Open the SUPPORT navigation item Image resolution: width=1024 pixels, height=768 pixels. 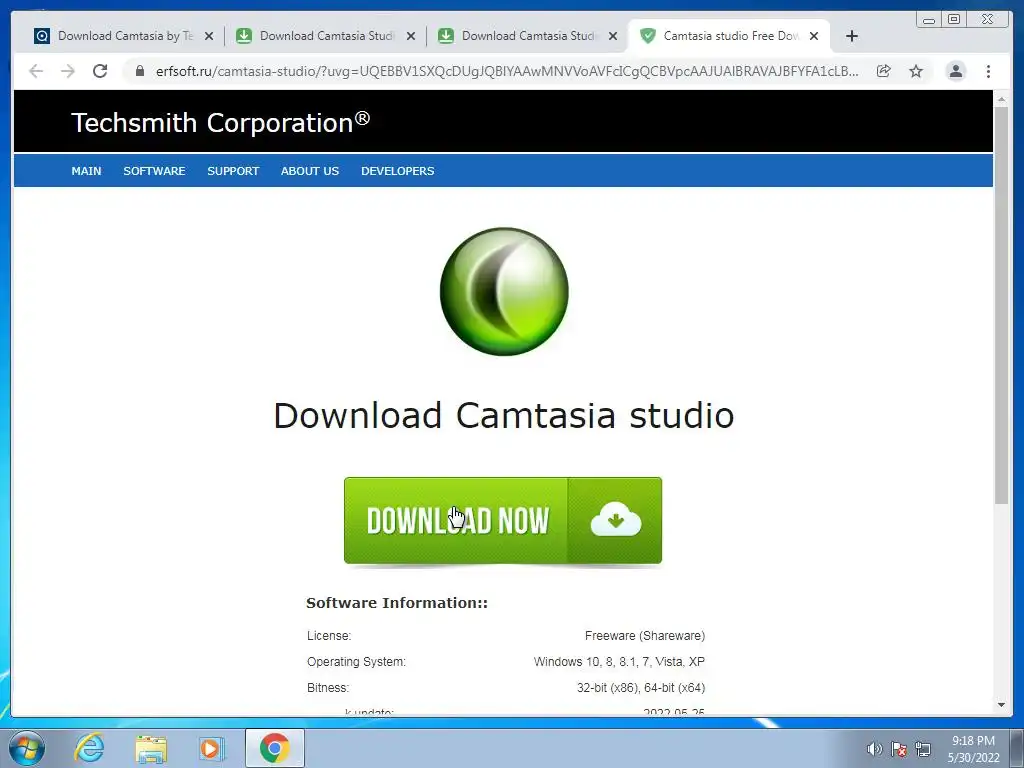pos(233,171)
